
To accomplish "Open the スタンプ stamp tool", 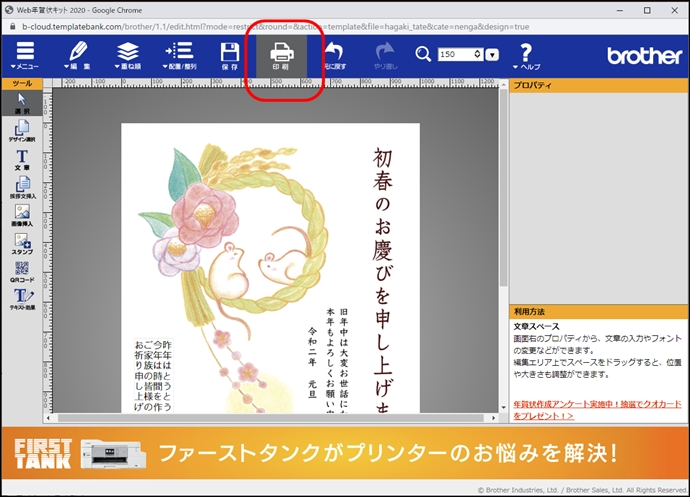I will point(22,243).
